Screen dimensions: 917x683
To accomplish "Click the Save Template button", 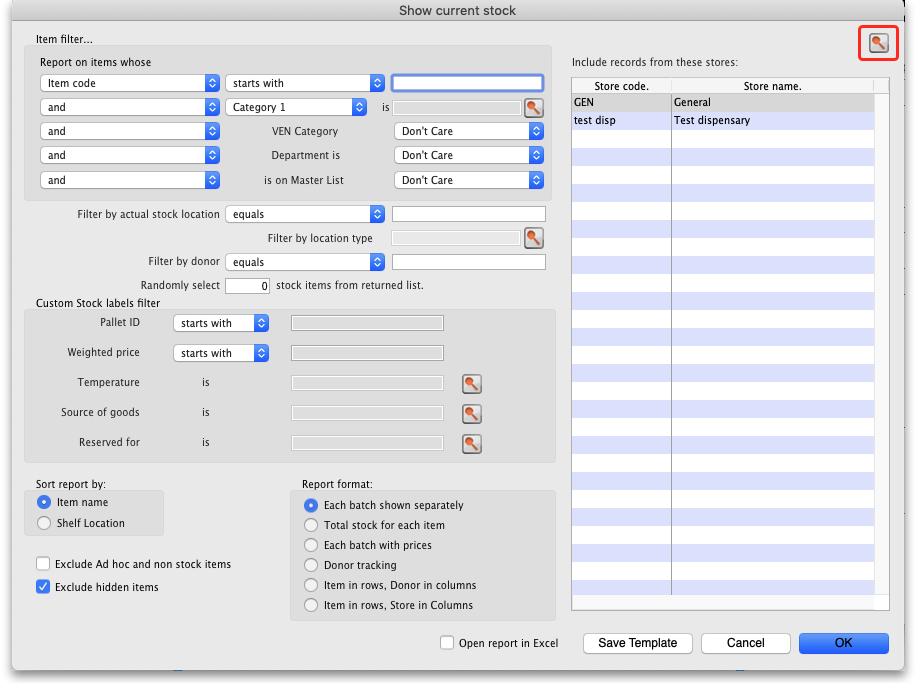I will point(637,643).
